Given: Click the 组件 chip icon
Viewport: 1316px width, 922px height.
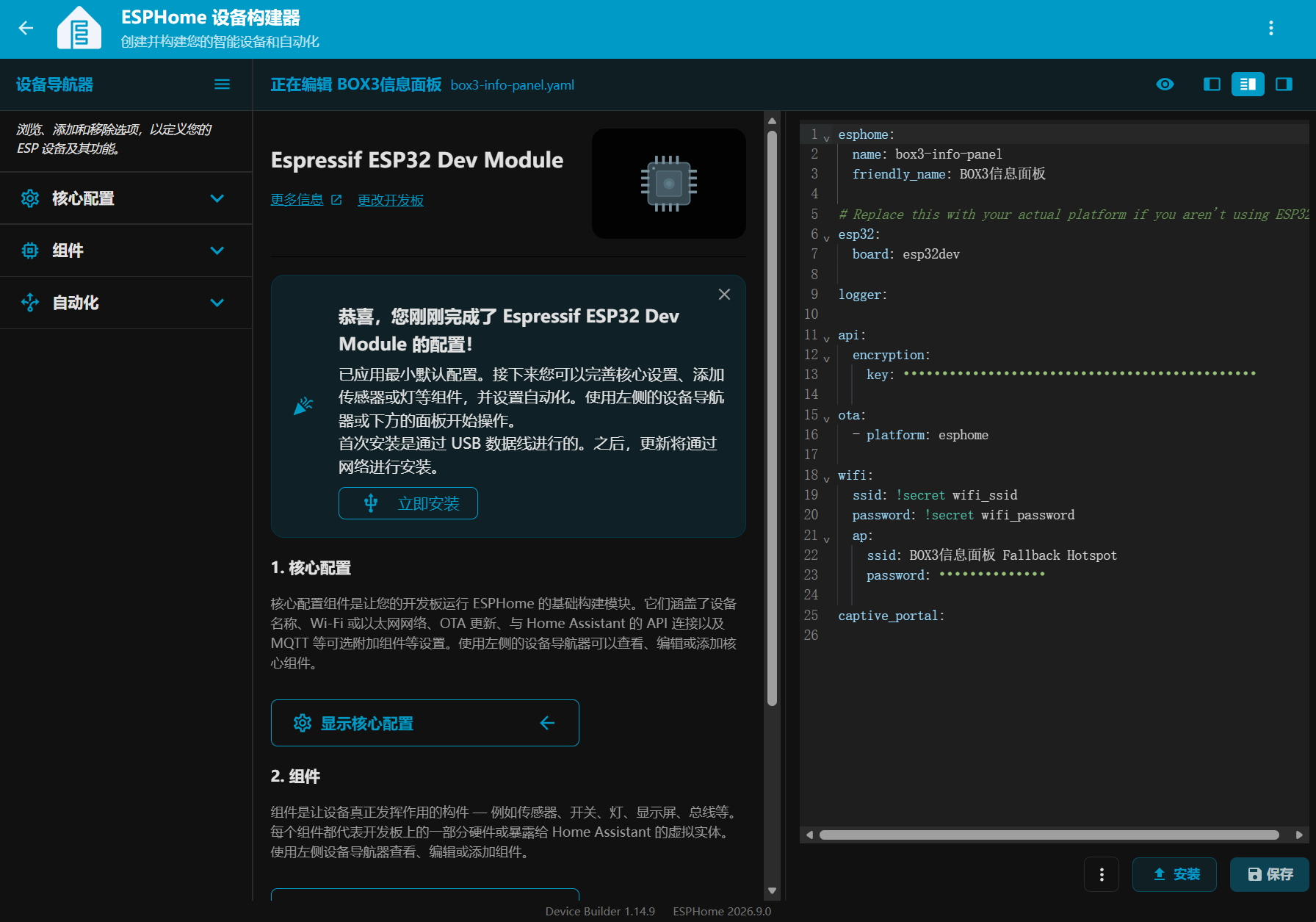Looking at the screenshot, I should click(x=30, y=251).
